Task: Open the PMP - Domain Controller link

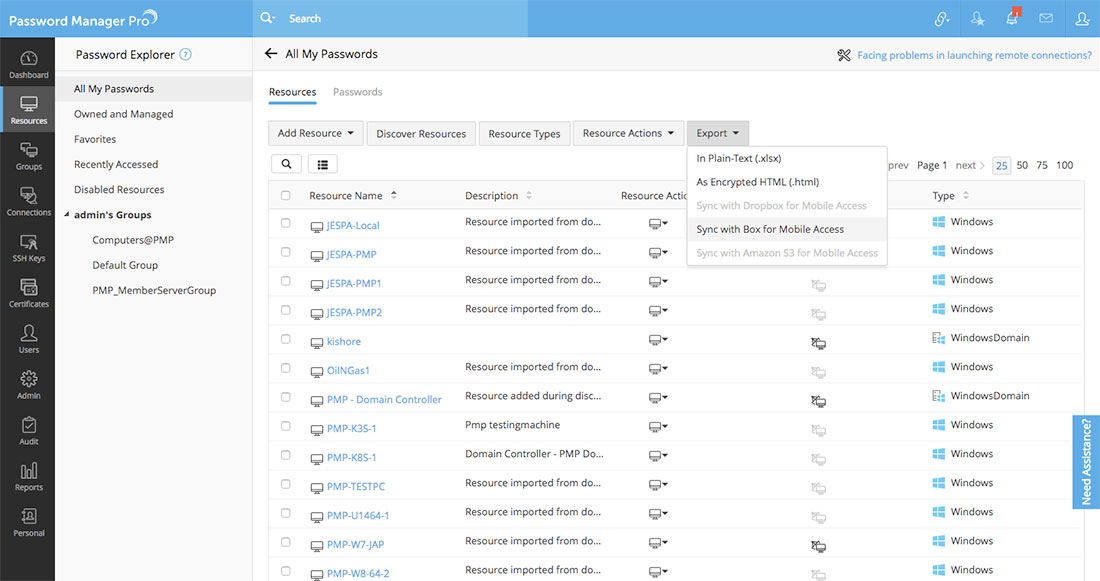Action: [384, 399]
